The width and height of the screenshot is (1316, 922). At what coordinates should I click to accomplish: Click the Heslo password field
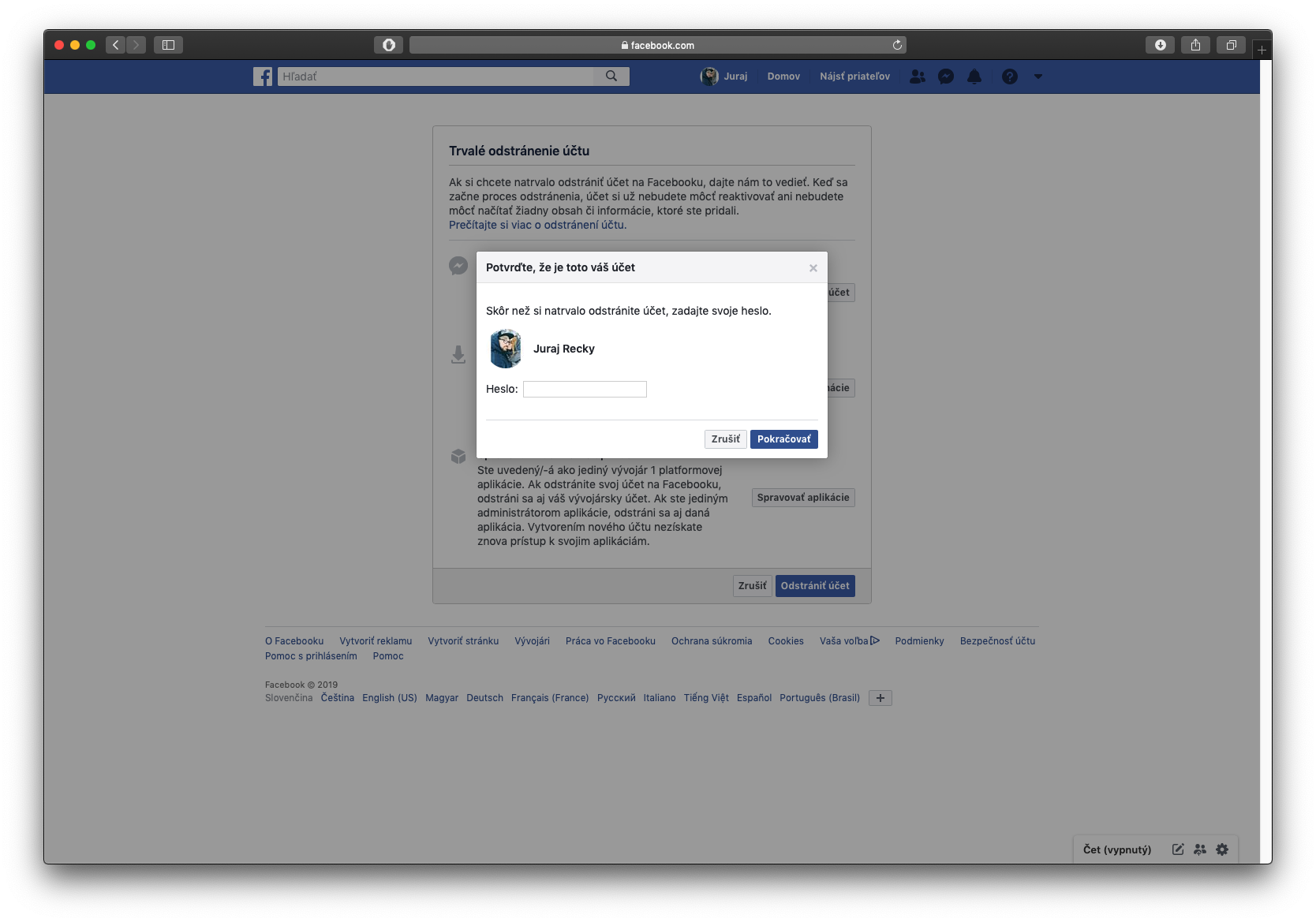click(585, 389)
